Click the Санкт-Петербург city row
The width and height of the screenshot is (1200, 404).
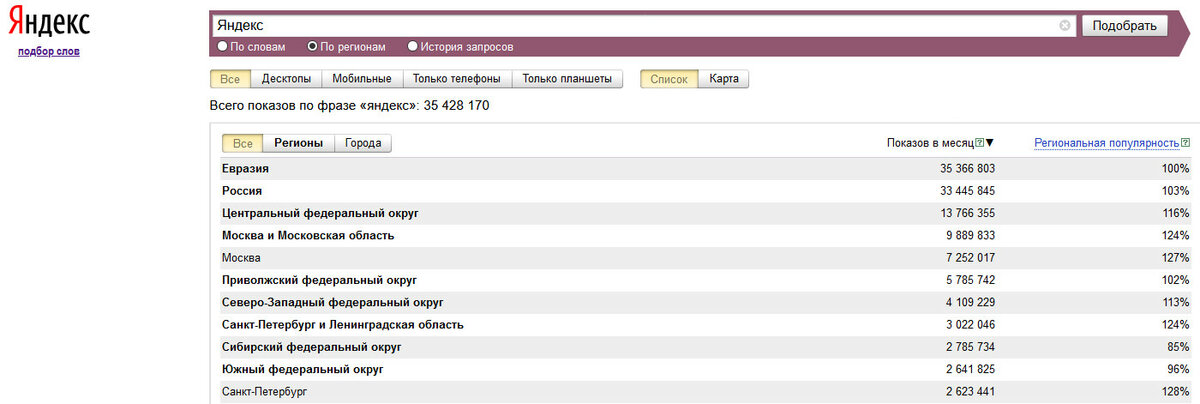(265, 391)
